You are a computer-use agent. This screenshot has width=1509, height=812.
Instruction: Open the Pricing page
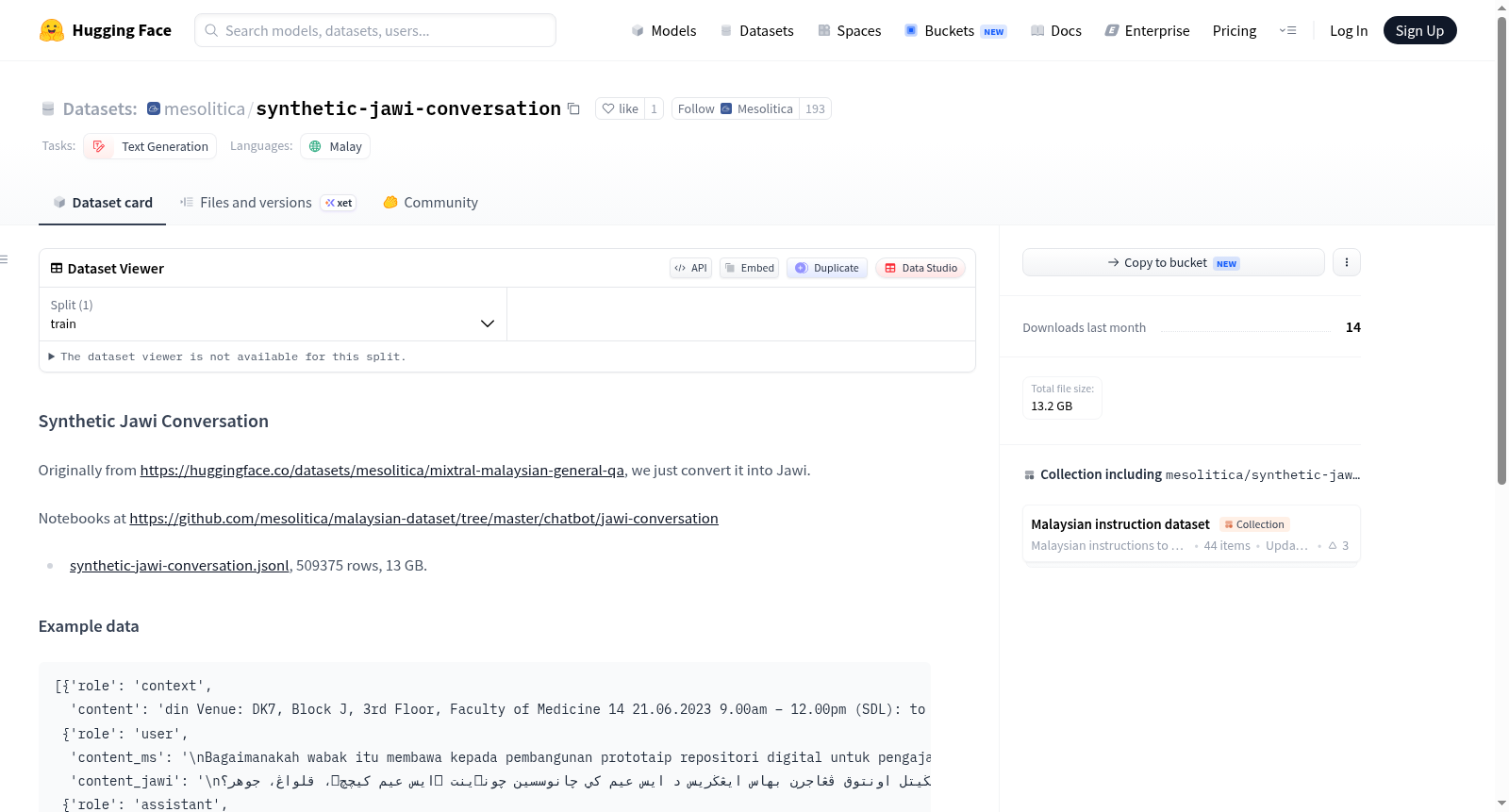tap(1235, 30)
